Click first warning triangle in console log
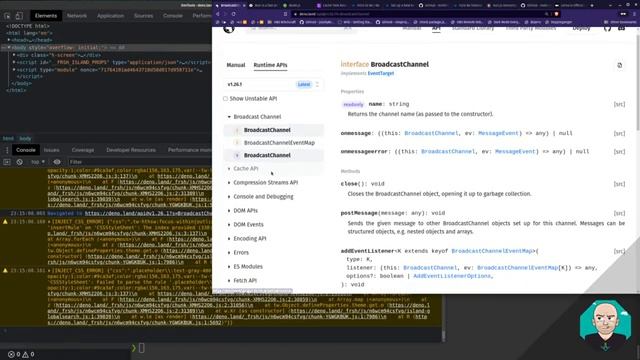The width and height of the screenshot is (640, 360). click(5, 222)
